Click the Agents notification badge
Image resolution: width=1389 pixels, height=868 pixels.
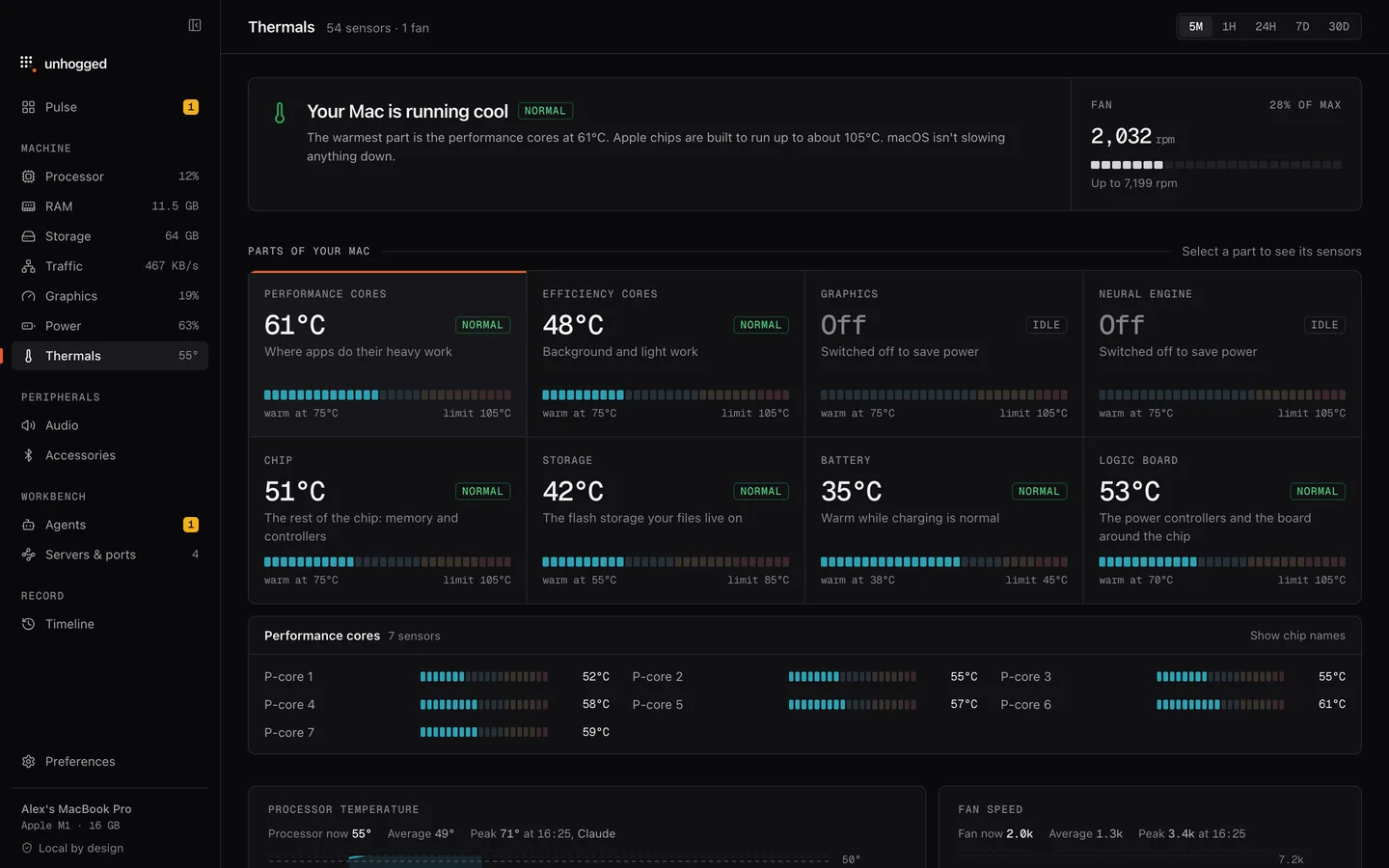pyautogui.click(x=191, y=525)
